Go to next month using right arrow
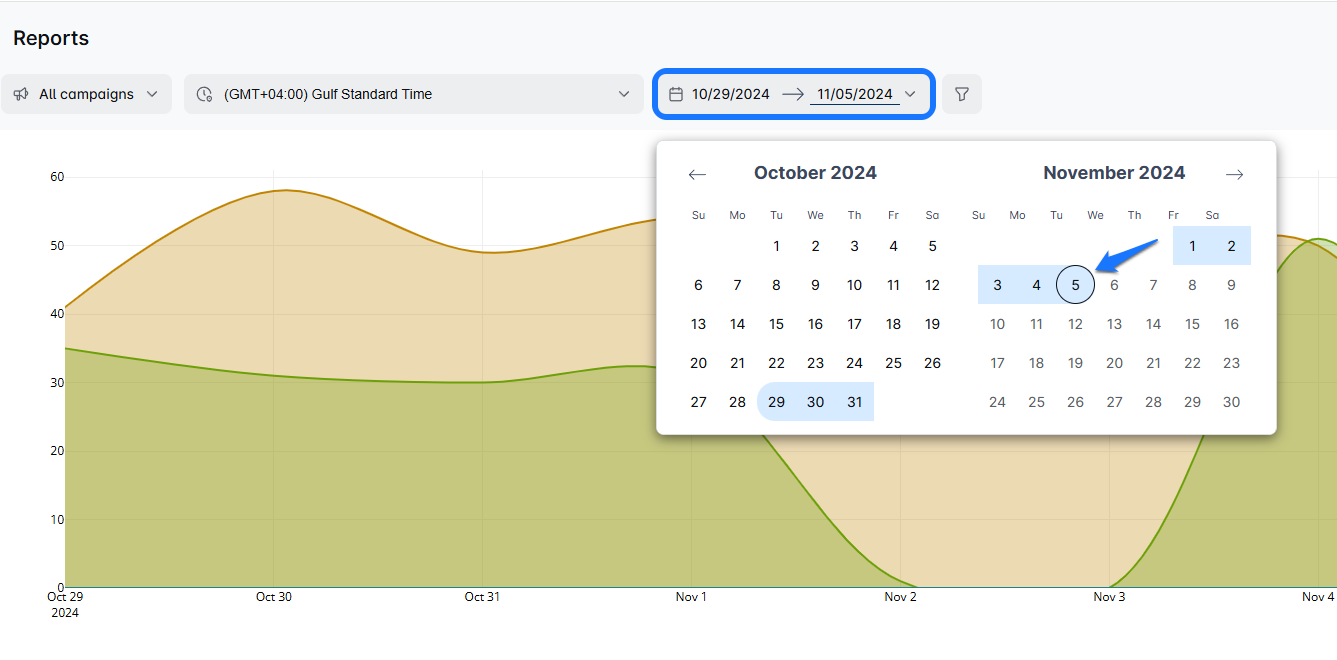The width and height of the screenshot is (1337, 660). coord(1234,174)
